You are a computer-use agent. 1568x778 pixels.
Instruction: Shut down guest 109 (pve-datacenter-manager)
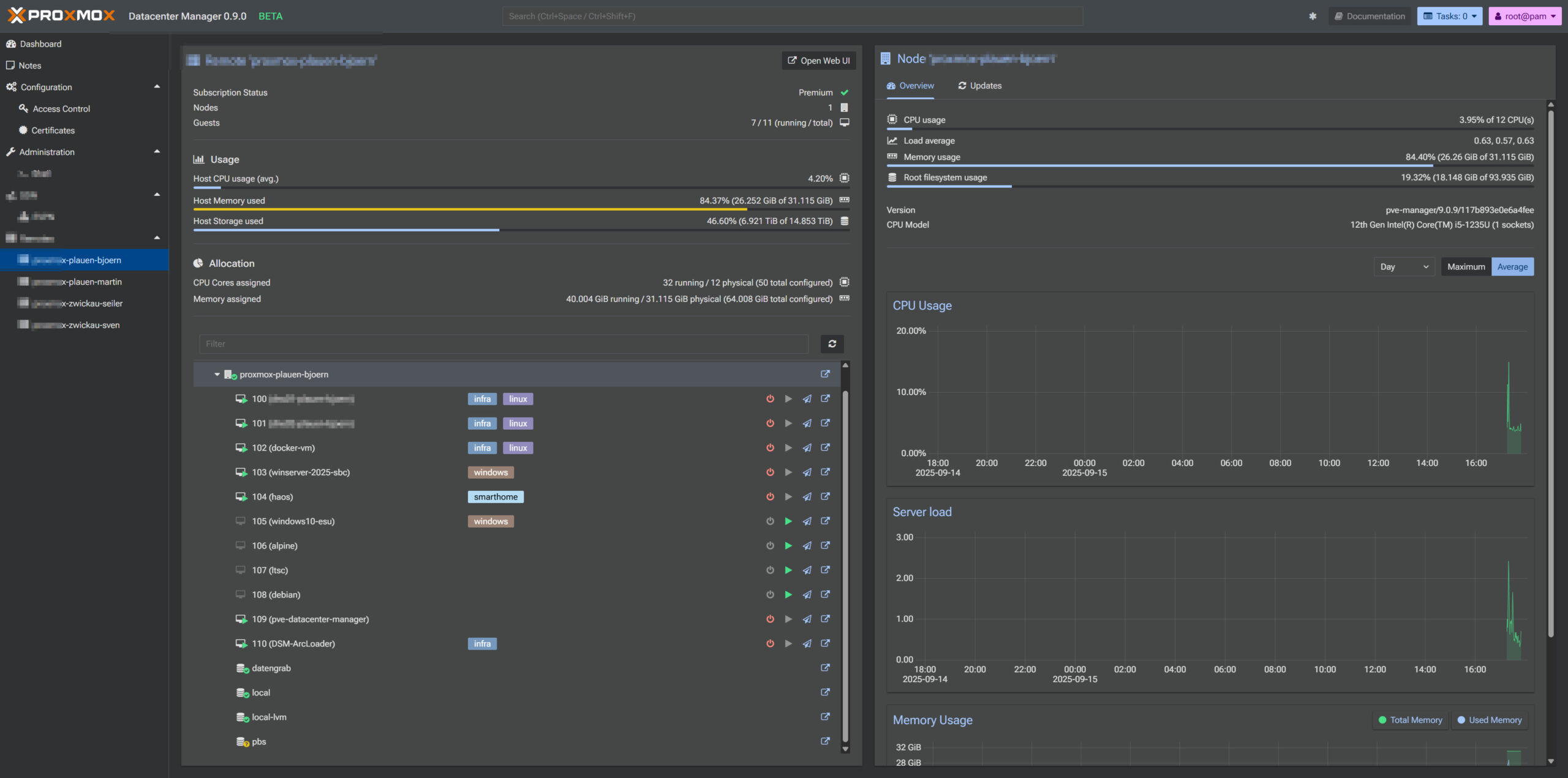click(770, 619)
